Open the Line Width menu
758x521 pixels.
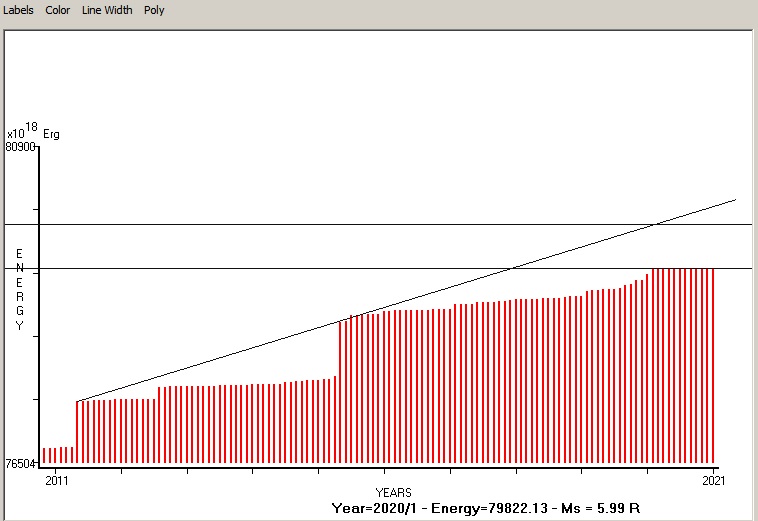pyautogui.click(x=106, y=10)
